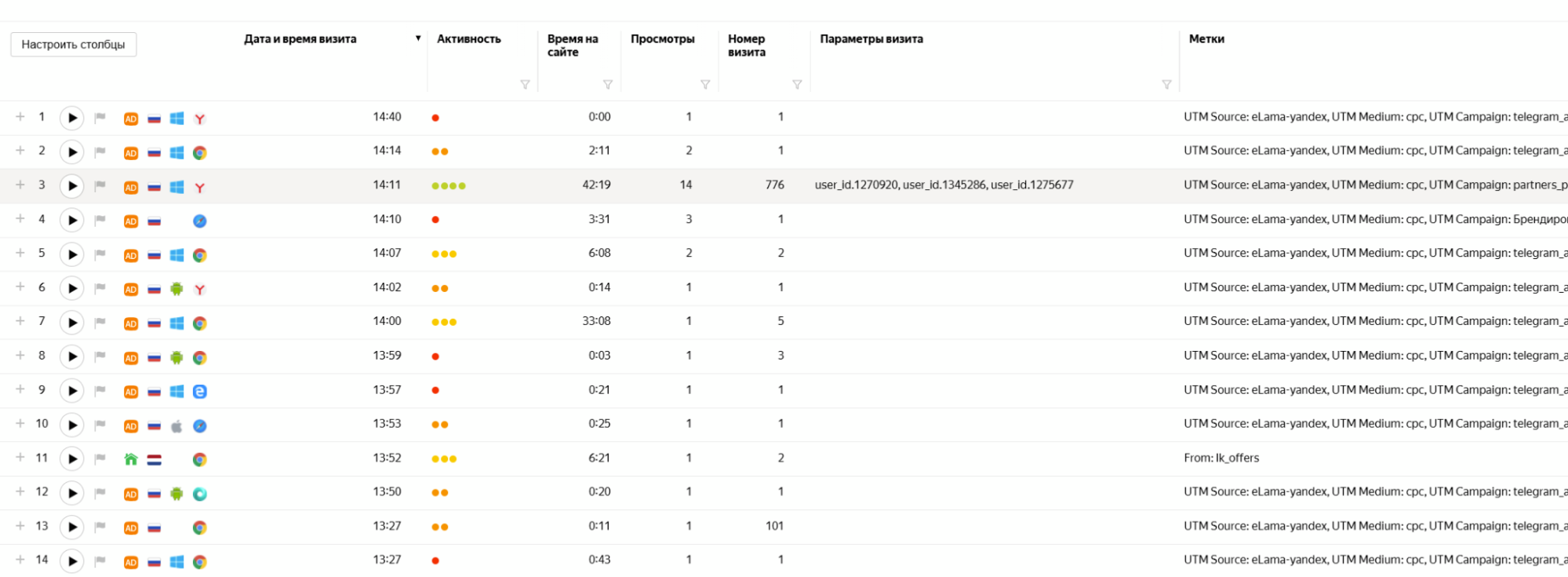This screenshot has width=1568, height=577.
Task: Click the flag icon on row 1
Action: click(100, 118)
